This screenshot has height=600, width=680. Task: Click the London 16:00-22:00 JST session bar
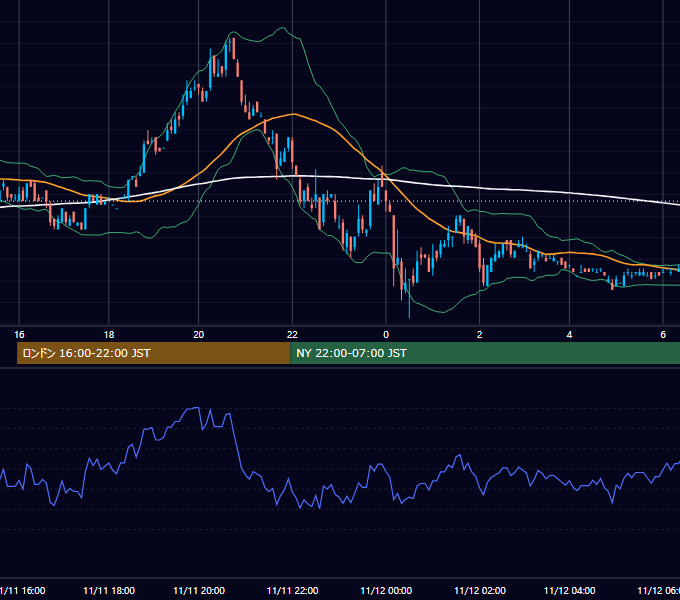coord(153,353)
